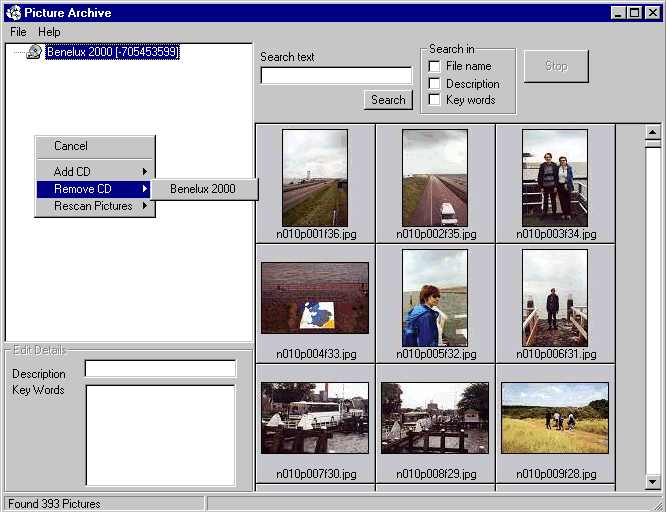Screen dimensions: 666x512
Task: Open the File menu
Action: [18, 32]
